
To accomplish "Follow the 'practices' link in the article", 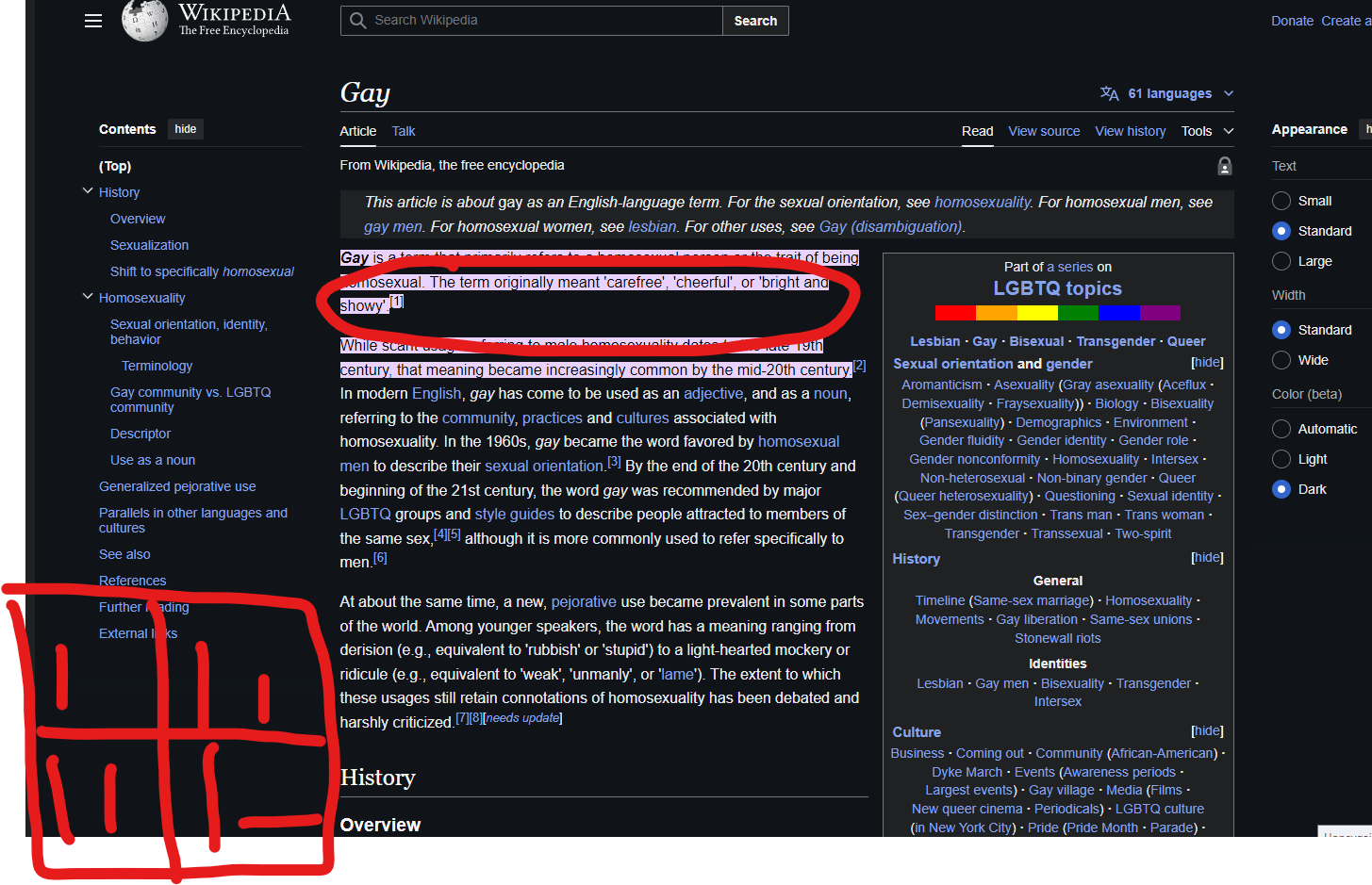I will point(553,418).
